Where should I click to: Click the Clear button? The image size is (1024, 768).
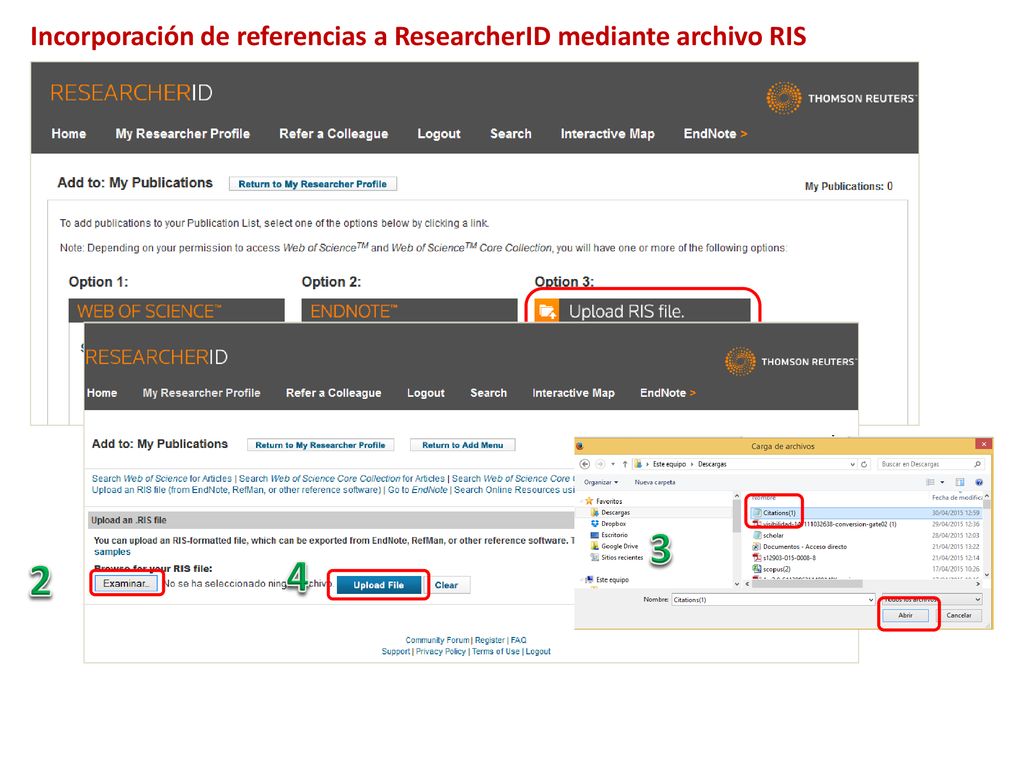447,585
